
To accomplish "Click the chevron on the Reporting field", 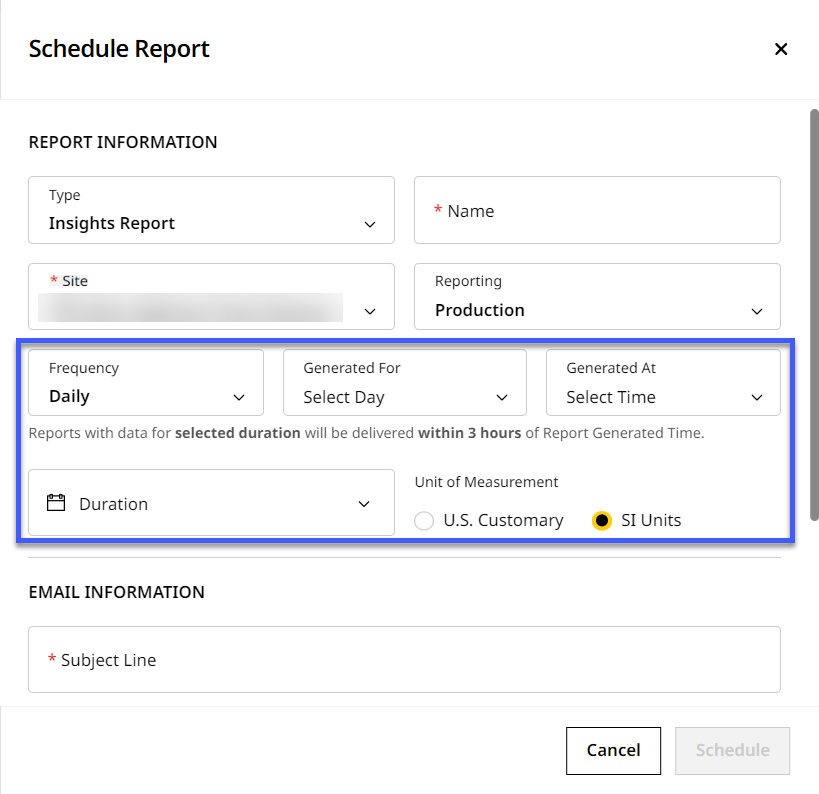I will point(756,311).
